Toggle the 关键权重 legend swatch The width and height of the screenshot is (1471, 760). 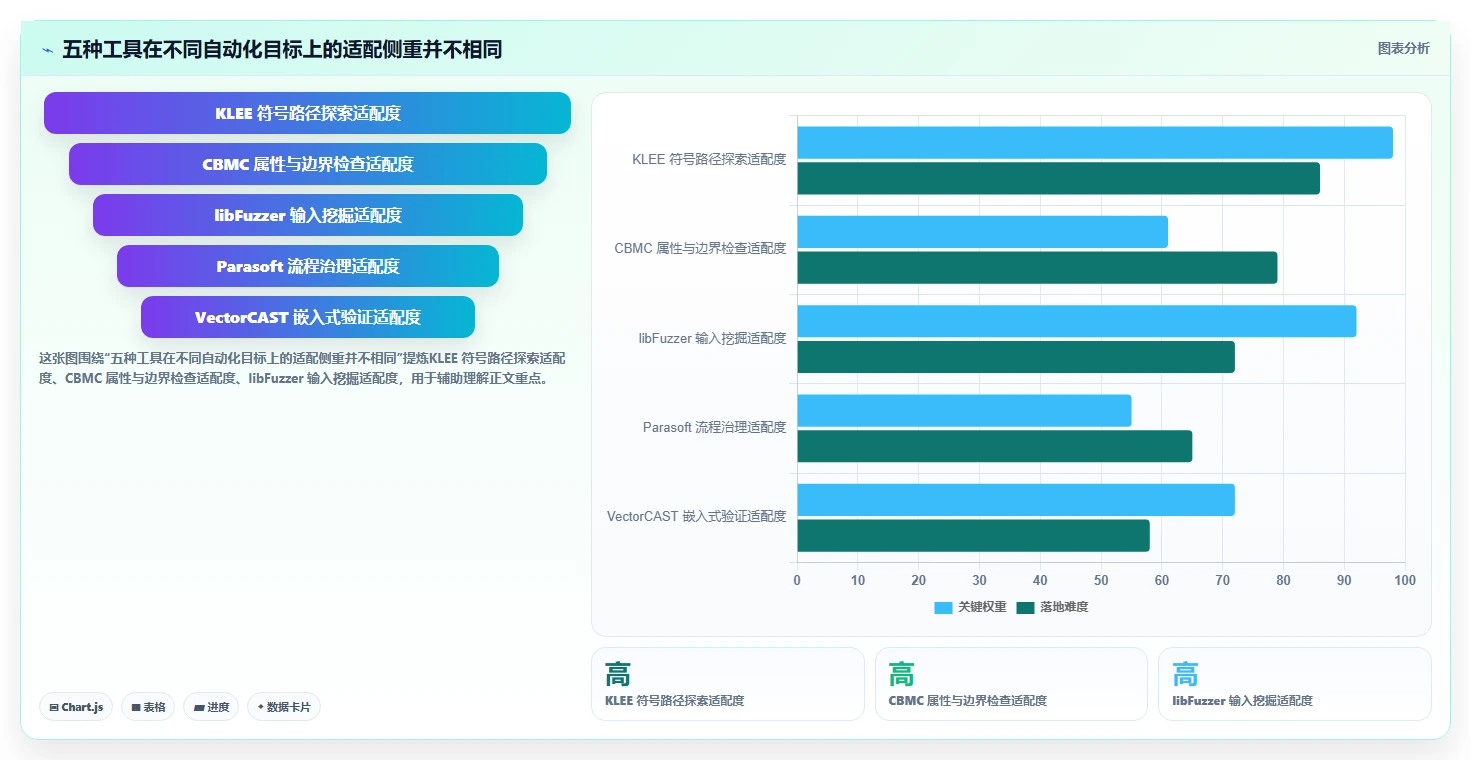coord(943,607)
